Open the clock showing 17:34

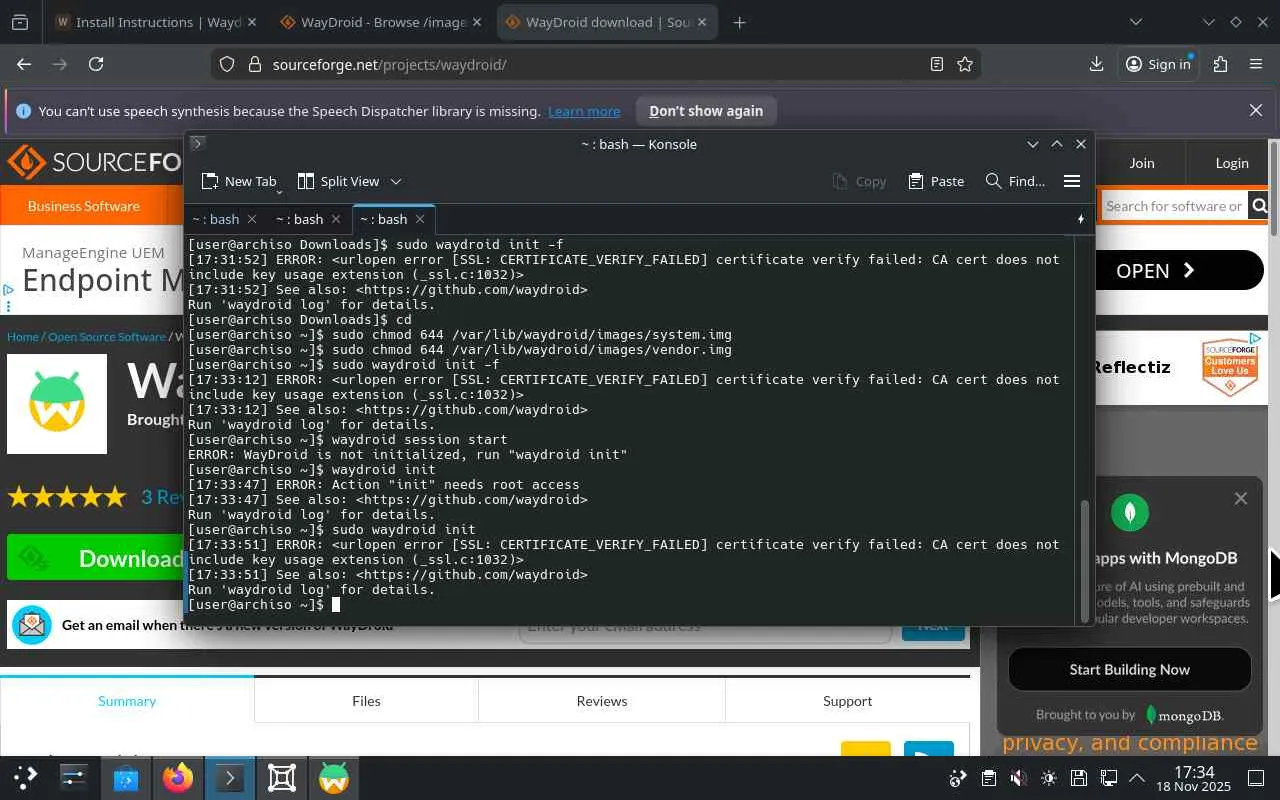click(x=1193, y=778)
